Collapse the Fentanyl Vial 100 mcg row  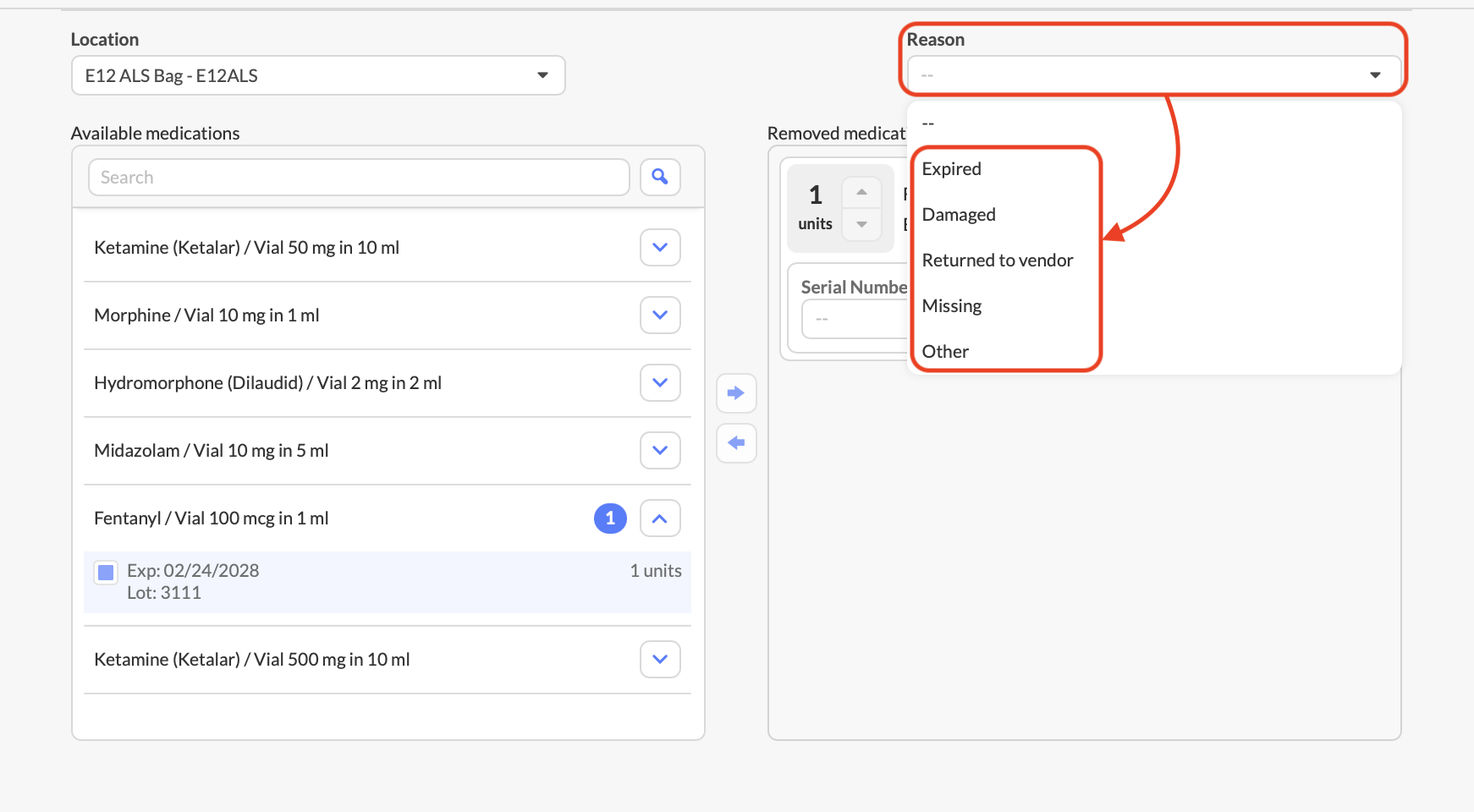coord(660,518)
